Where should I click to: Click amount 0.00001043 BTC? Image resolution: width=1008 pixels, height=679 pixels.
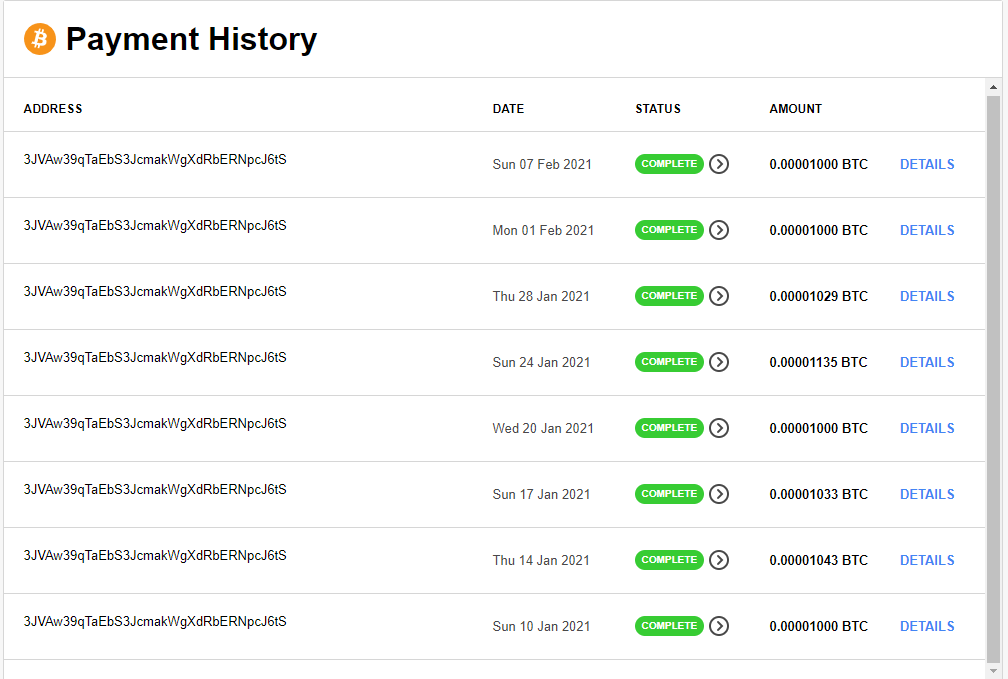point(818,561)
